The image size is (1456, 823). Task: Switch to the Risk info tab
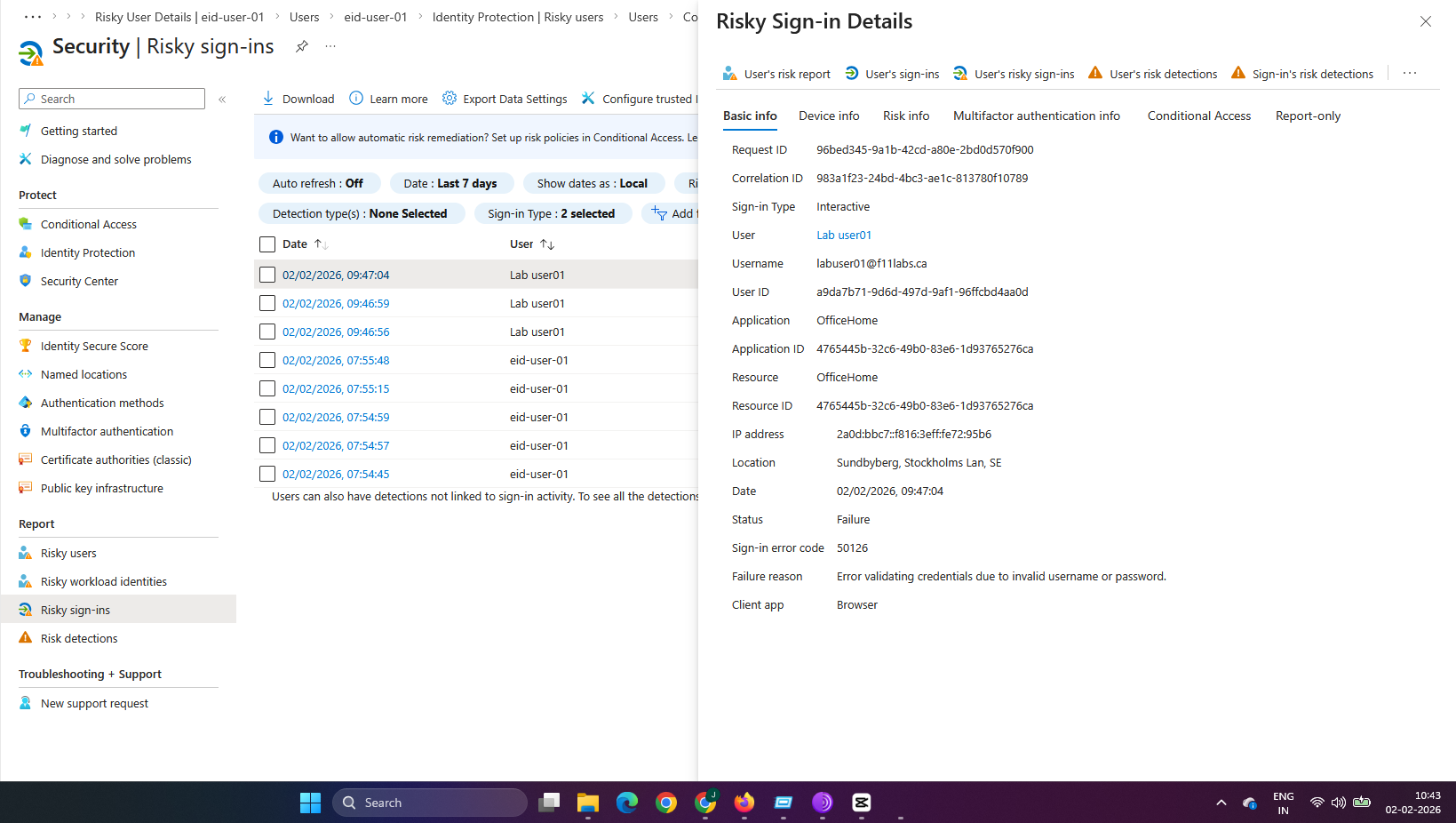(x=906, y=116)
